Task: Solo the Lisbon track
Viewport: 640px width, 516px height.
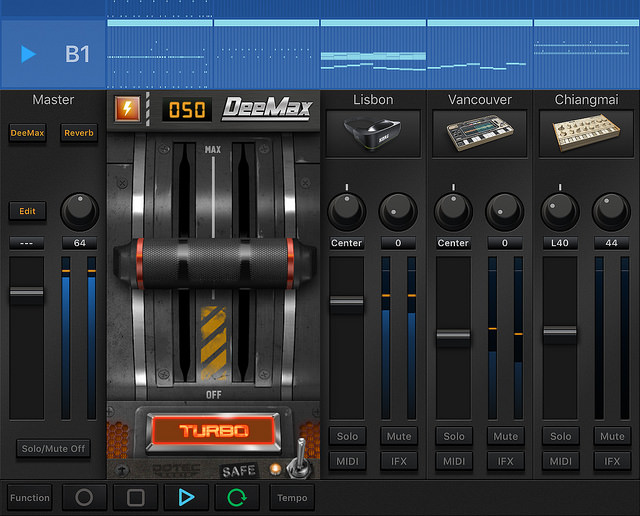Action: pyautogui.click(x=347, y=436)
